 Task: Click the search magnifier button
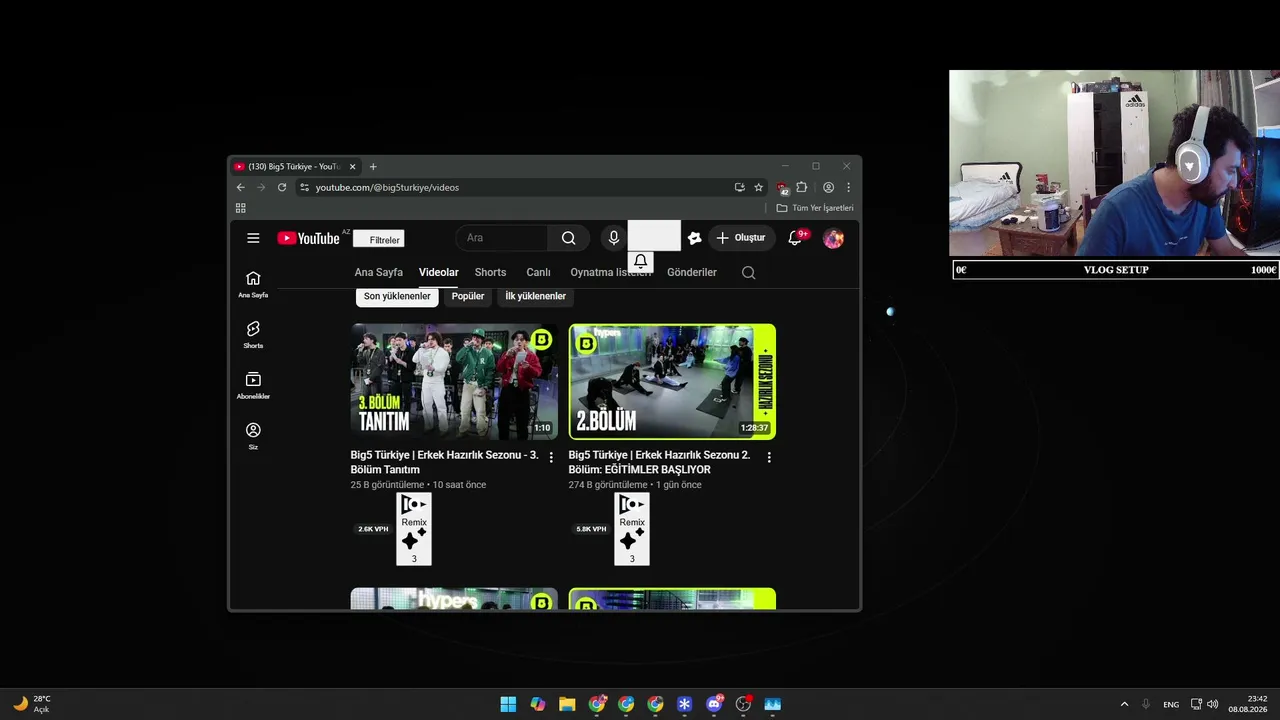point(568,238)
